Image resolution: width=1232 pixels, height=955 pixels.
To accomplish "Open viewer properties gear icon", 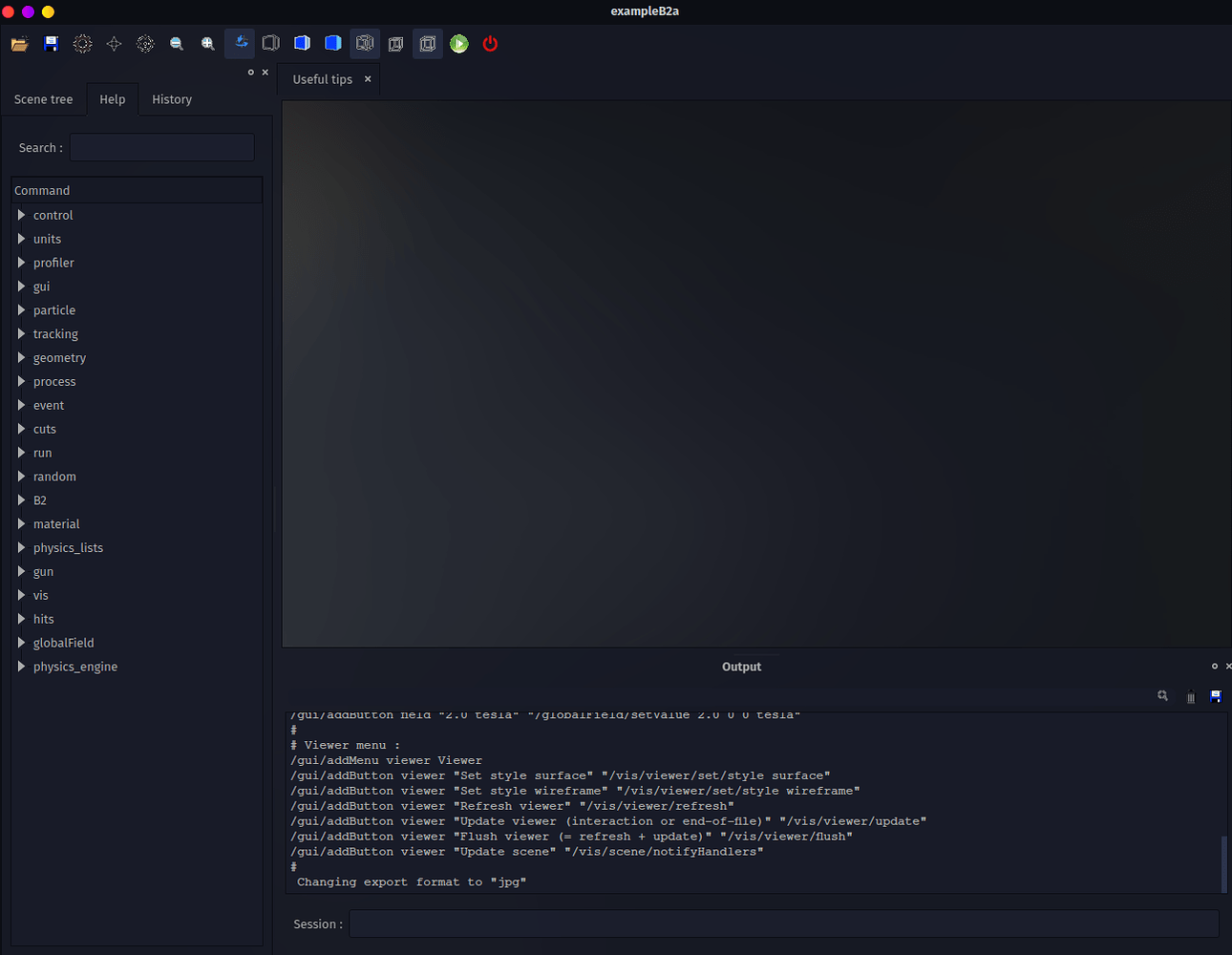I will pyautogui.click(x=83, y=44).
